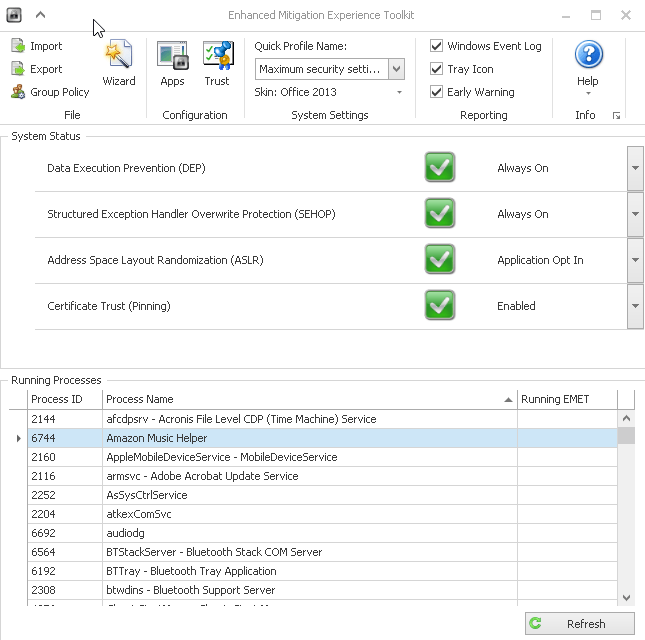Open the Import configuration option
Screen dimensions: 645x640
[37, 46]
